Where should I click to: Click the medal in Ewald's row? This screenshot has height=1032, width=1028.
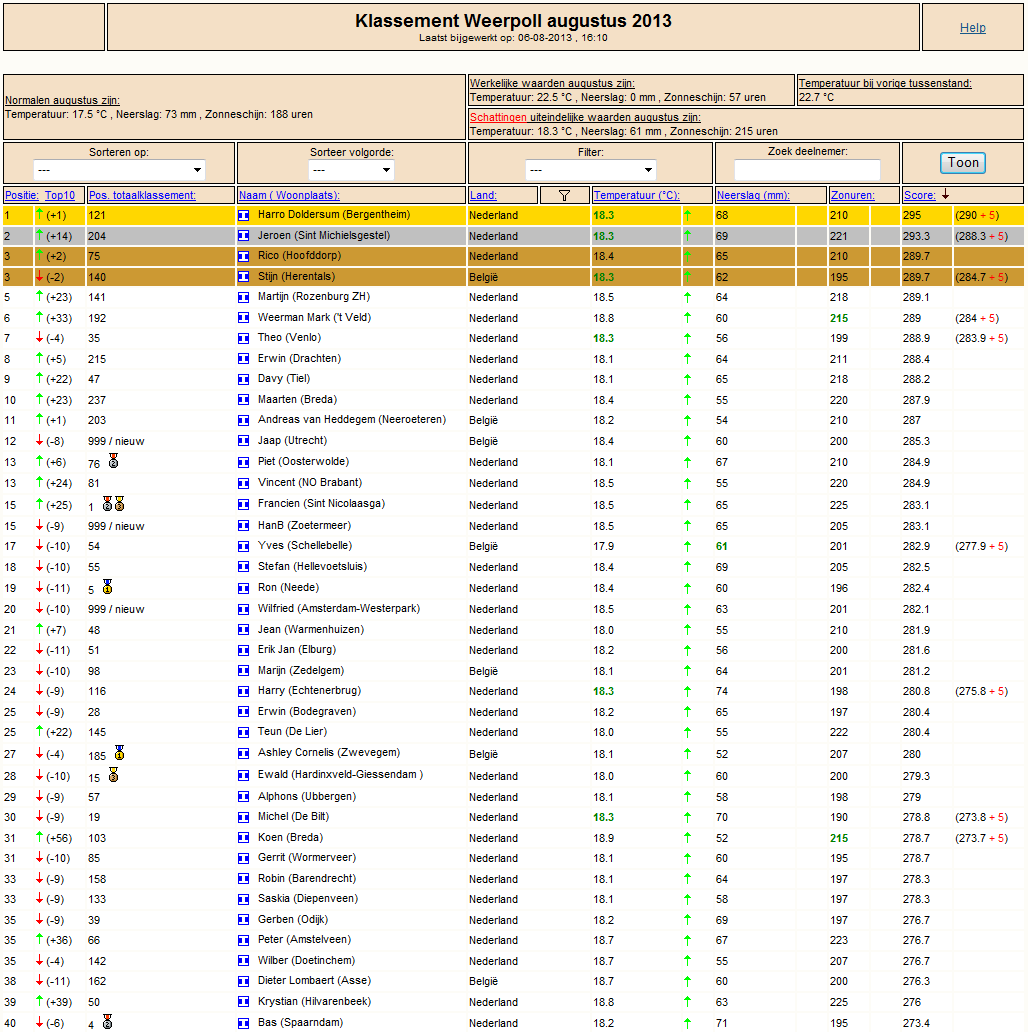click(x=113, y=775)
